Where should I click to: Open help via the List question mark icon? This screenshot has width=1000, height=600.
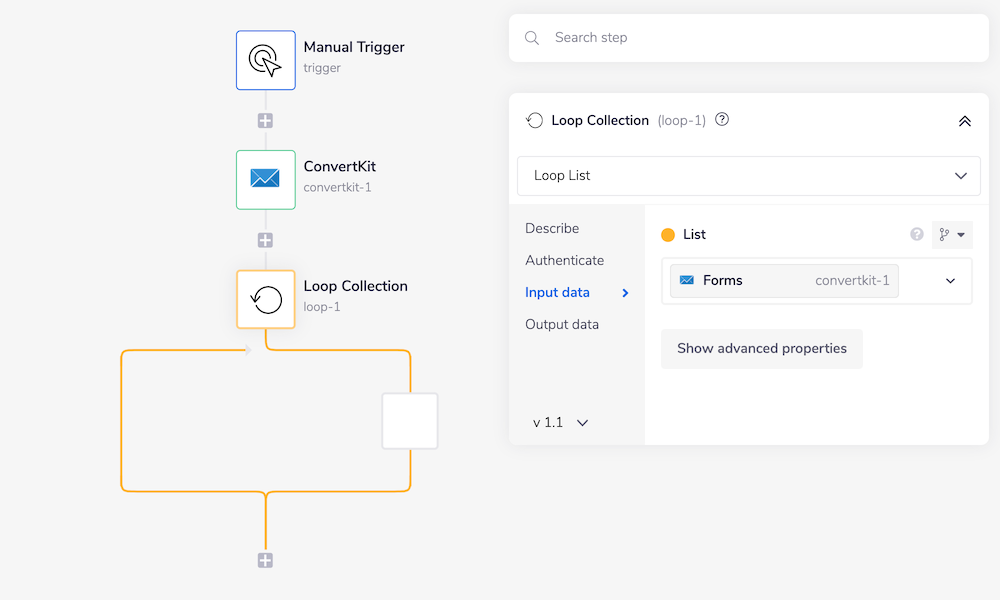pyautogui.click(x=916, y=234)
